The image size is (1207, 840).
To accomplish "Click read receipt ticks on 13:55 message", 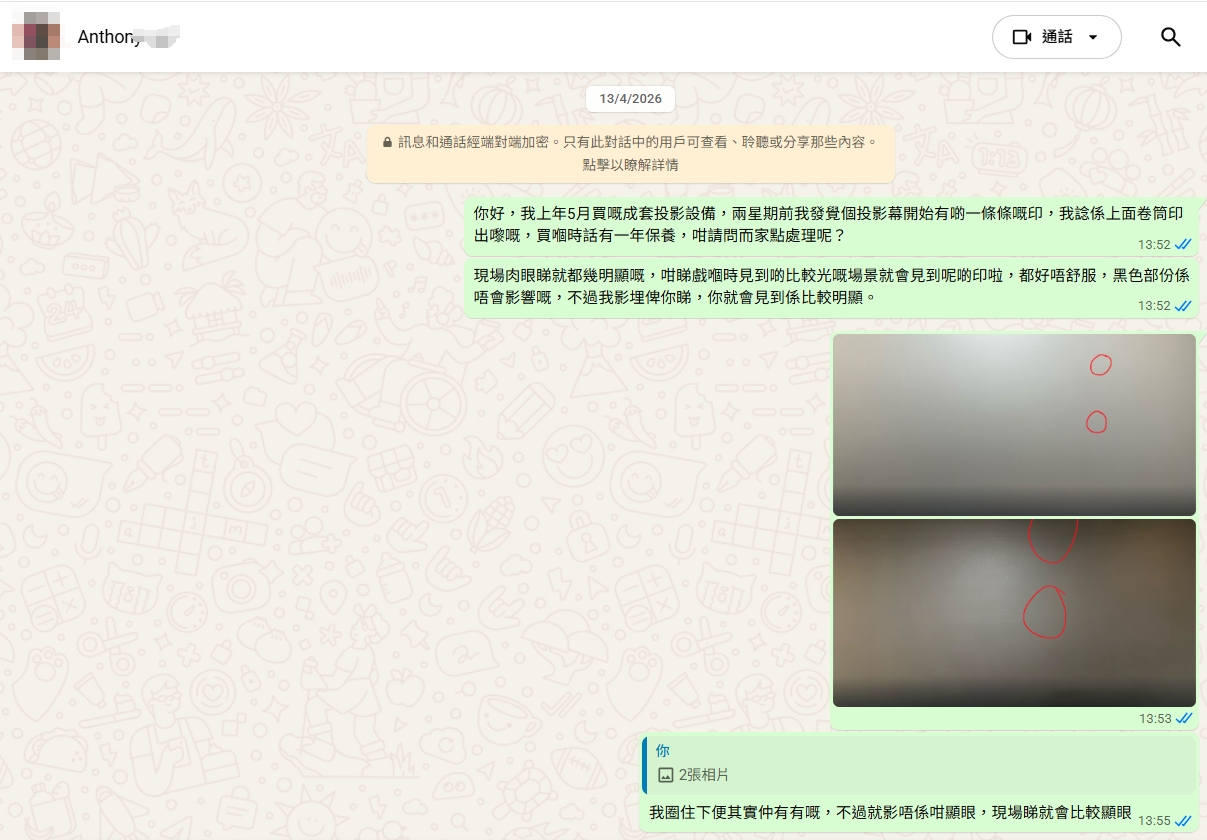I will click(1183, 820).
